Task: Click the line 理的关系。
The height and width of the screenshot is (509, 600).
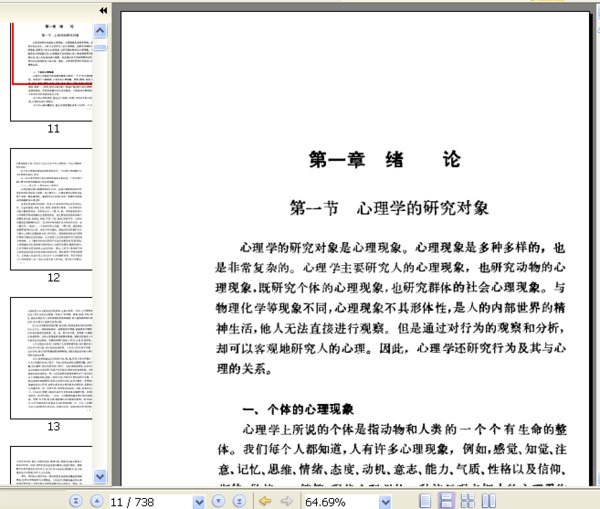Action: pos(245,369)
